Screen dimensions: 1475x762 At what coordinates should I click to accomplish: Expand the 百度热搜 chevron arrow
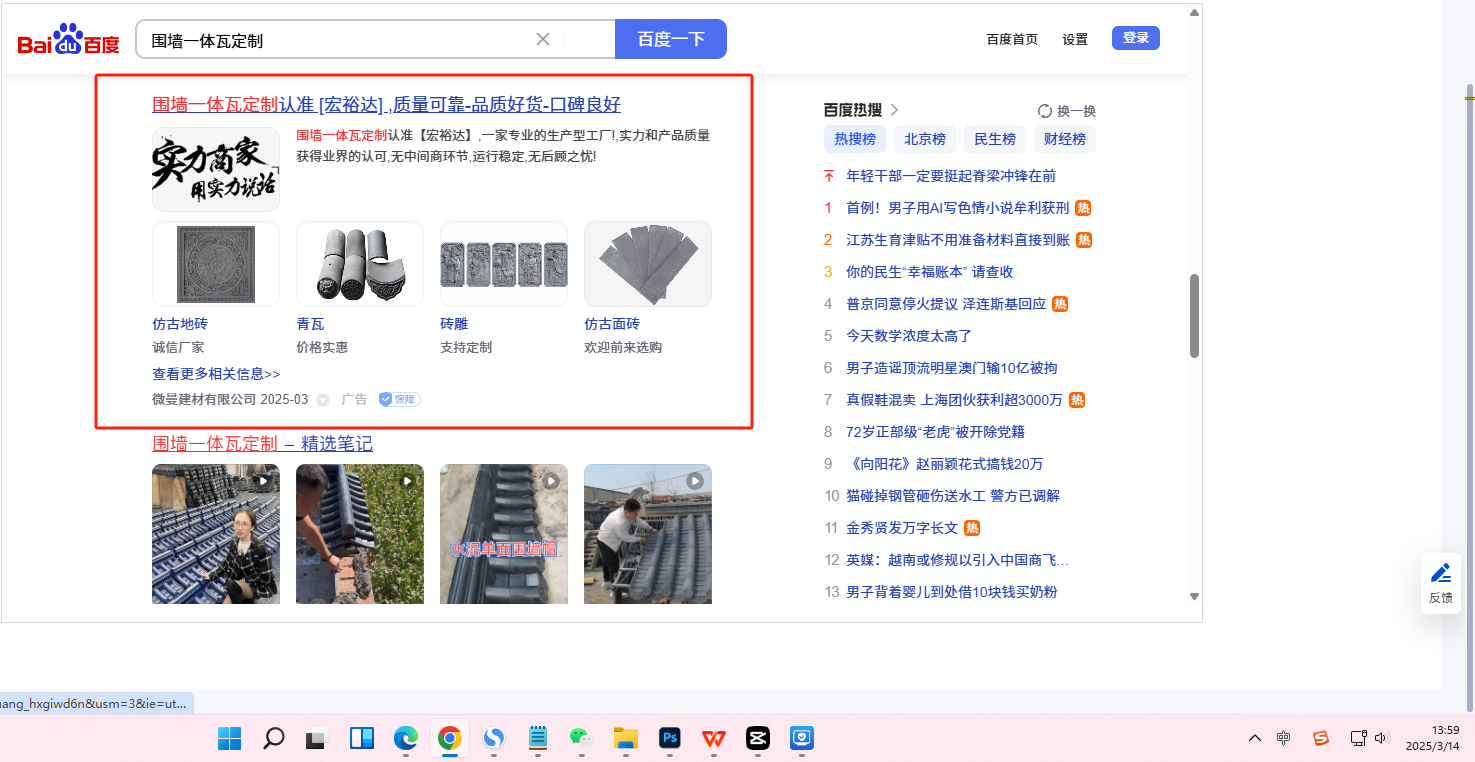(x=895, y=110)
